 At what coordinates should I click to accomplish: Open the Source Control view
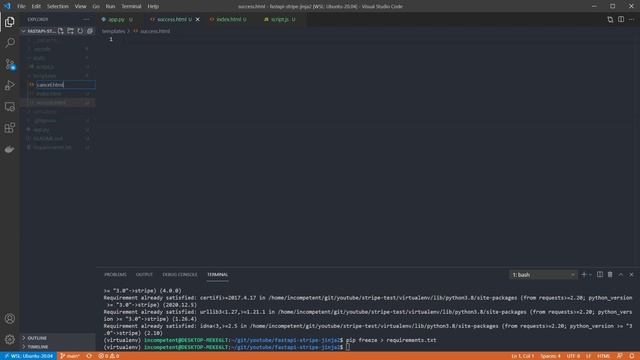tap(10, 64)
